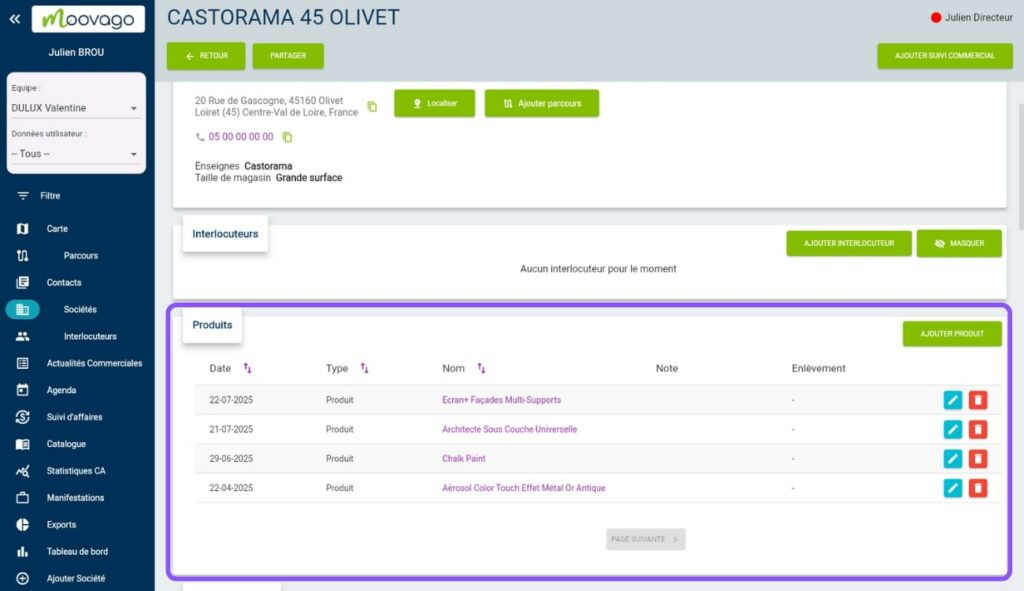Edit the Ecran+ Façades Multi-Supports row
The width and height of the screenshot is (1024, 591).
click(x=953, y=400)
